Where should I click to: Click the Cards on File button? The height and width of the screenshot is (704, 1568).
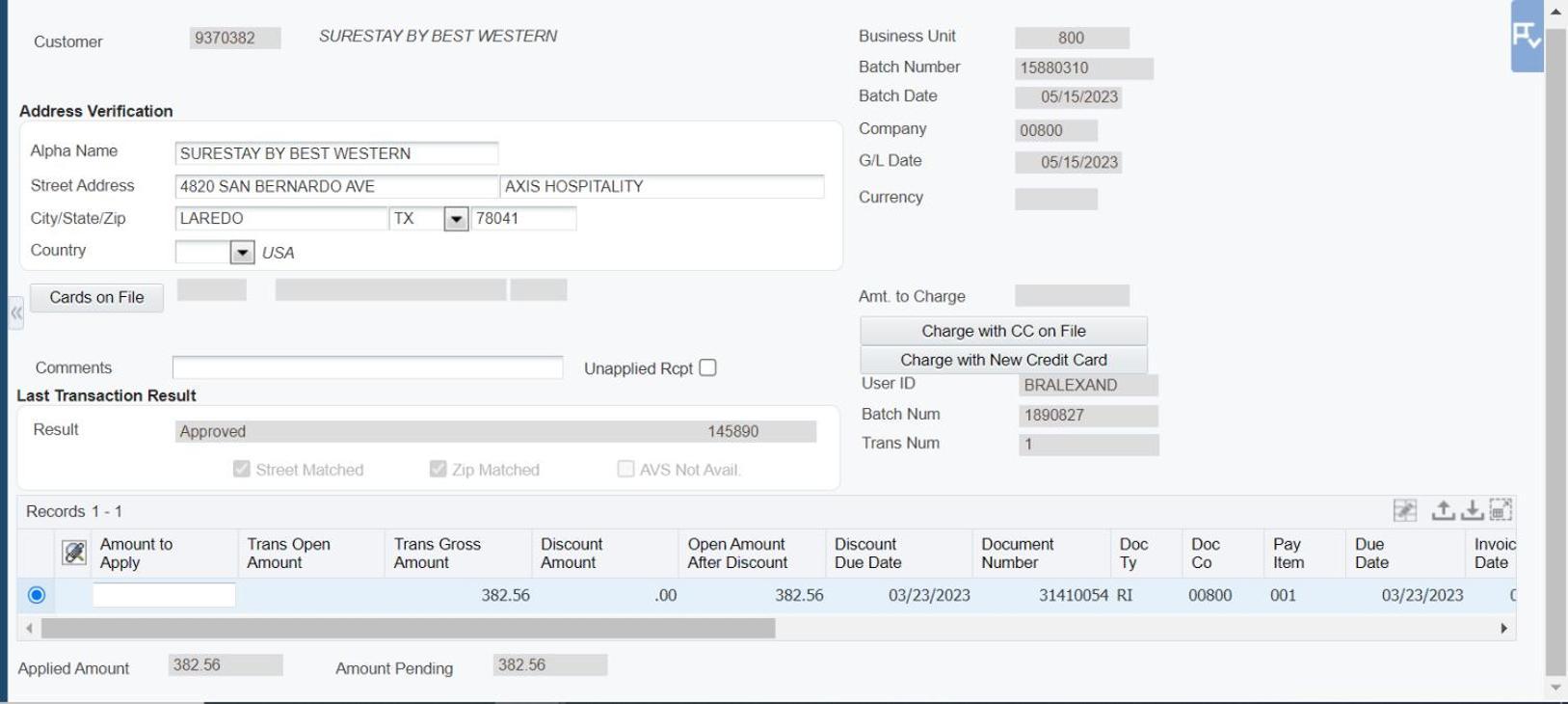(96, 297)
